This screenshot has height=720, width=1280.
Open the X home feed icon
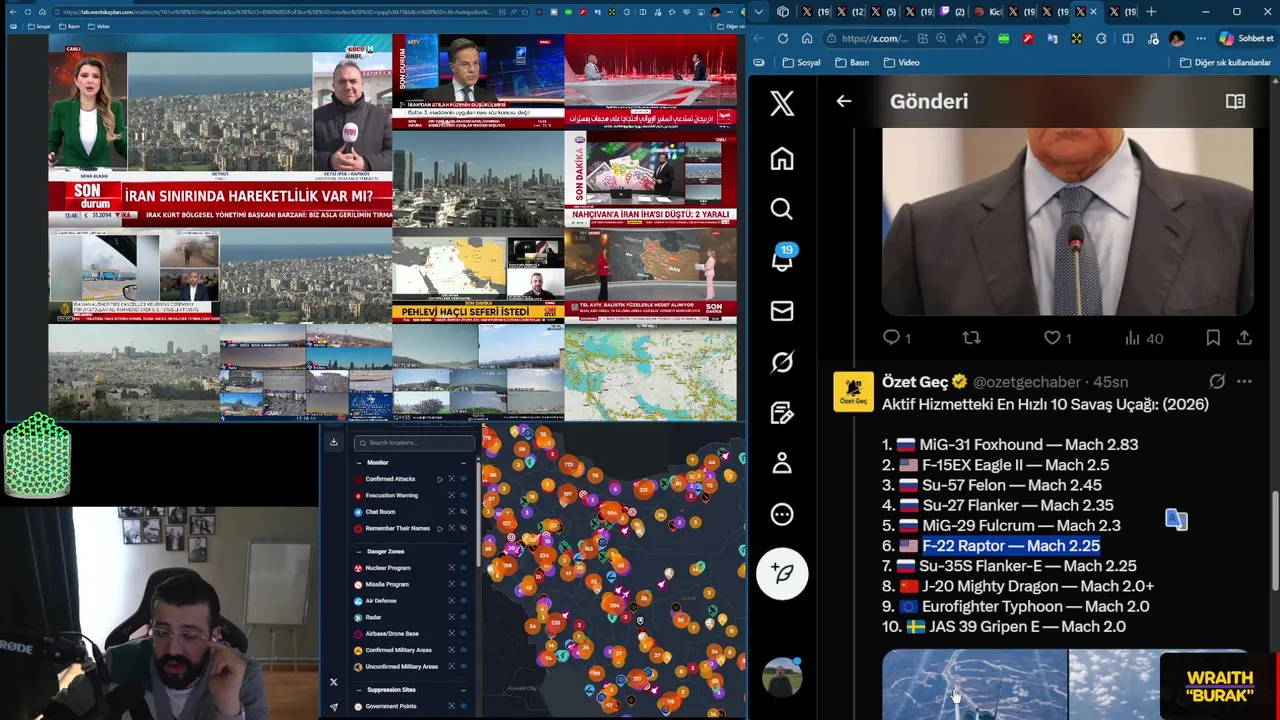coord(782,158)
